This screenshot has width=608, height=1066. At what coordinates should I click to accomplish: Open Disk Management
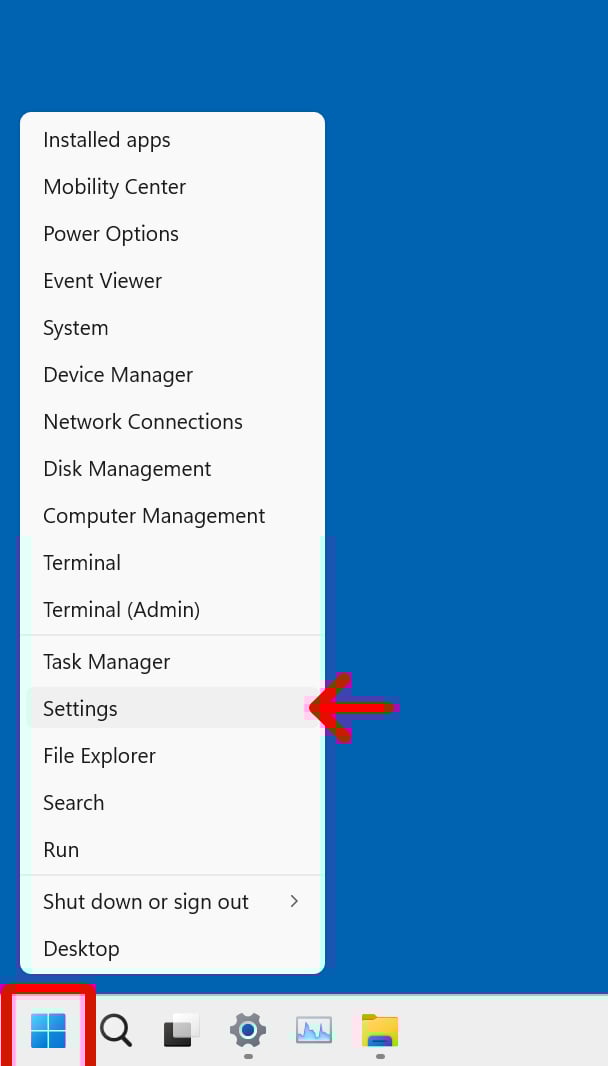pyautogui.click(x=127, y=469)
